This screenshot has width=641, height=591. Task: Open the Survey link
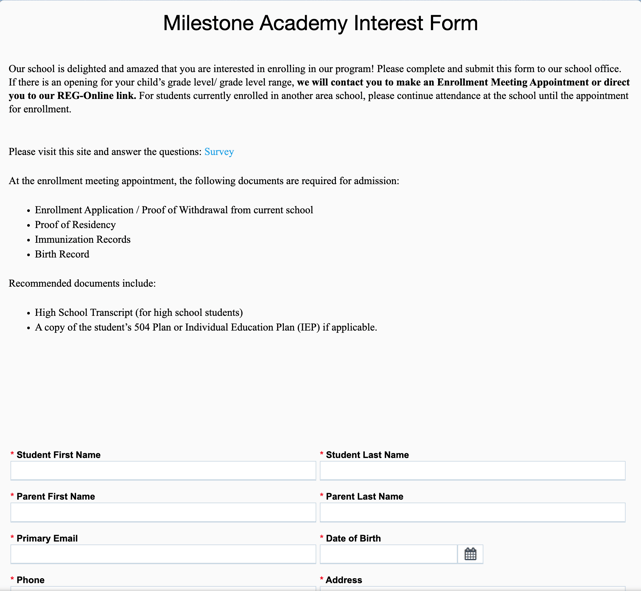[219, 152]
